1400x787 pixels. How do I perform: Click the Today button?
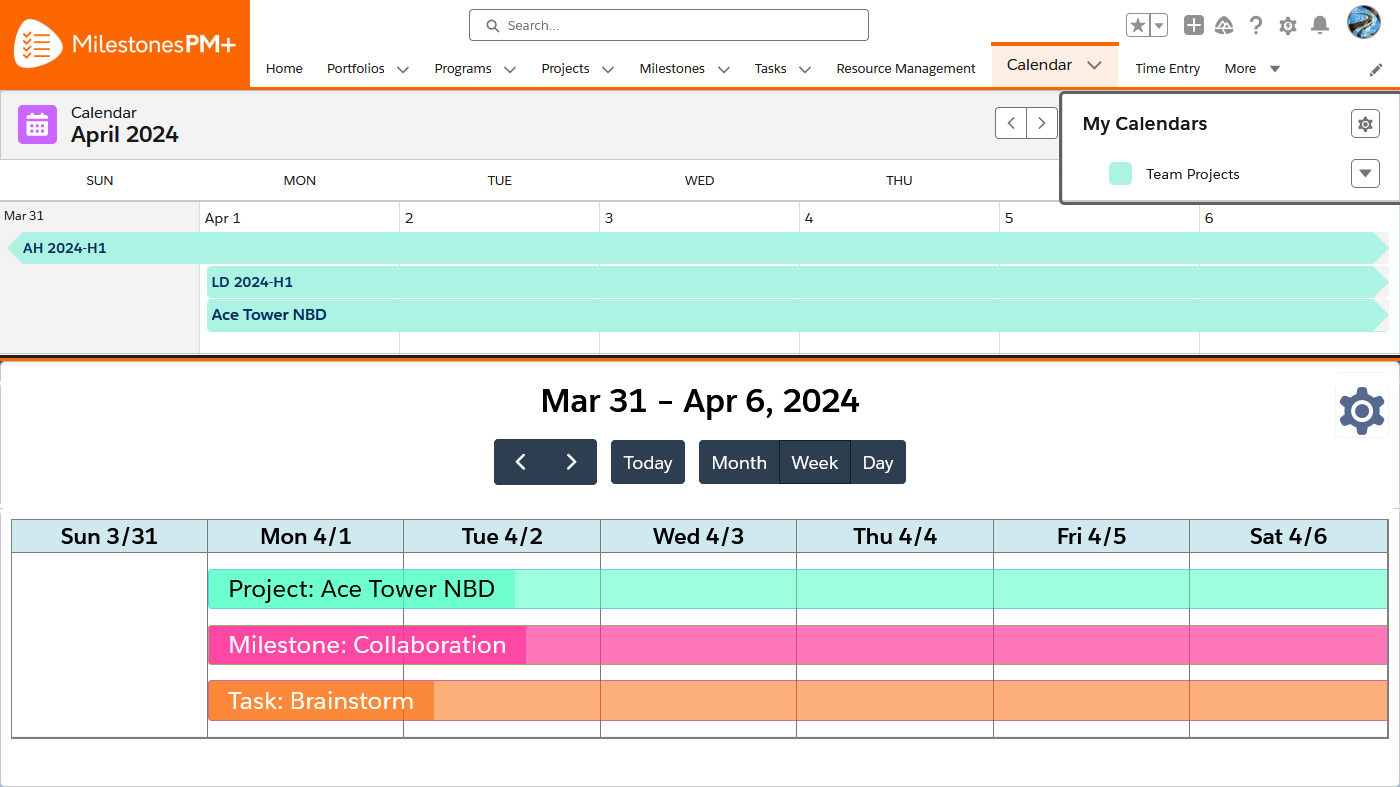pos(648,462)
